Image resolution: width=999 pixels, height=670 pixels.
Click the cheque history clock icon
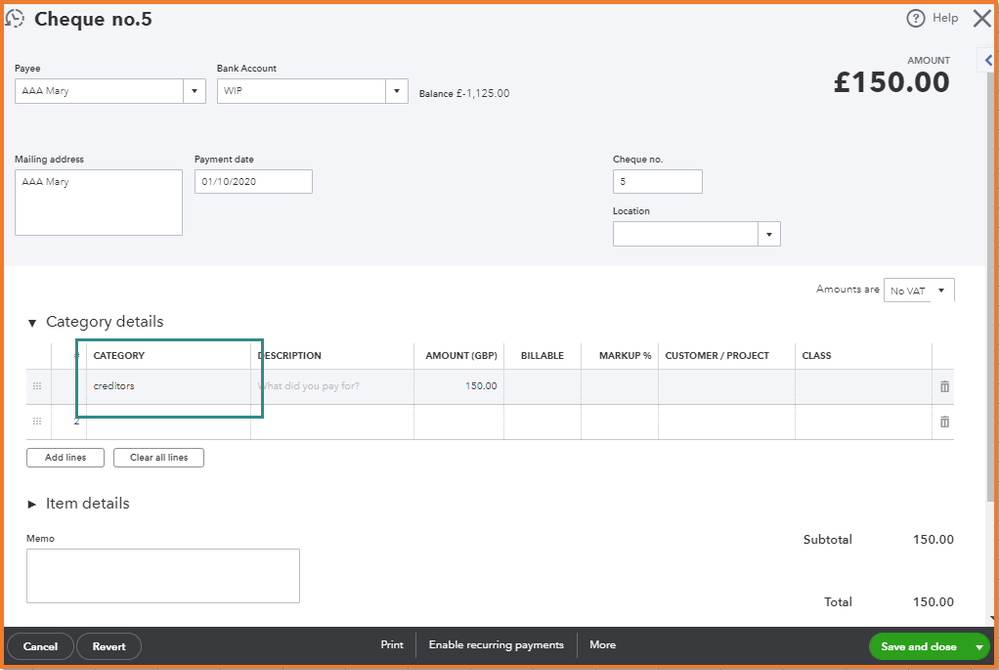(15, 19)
